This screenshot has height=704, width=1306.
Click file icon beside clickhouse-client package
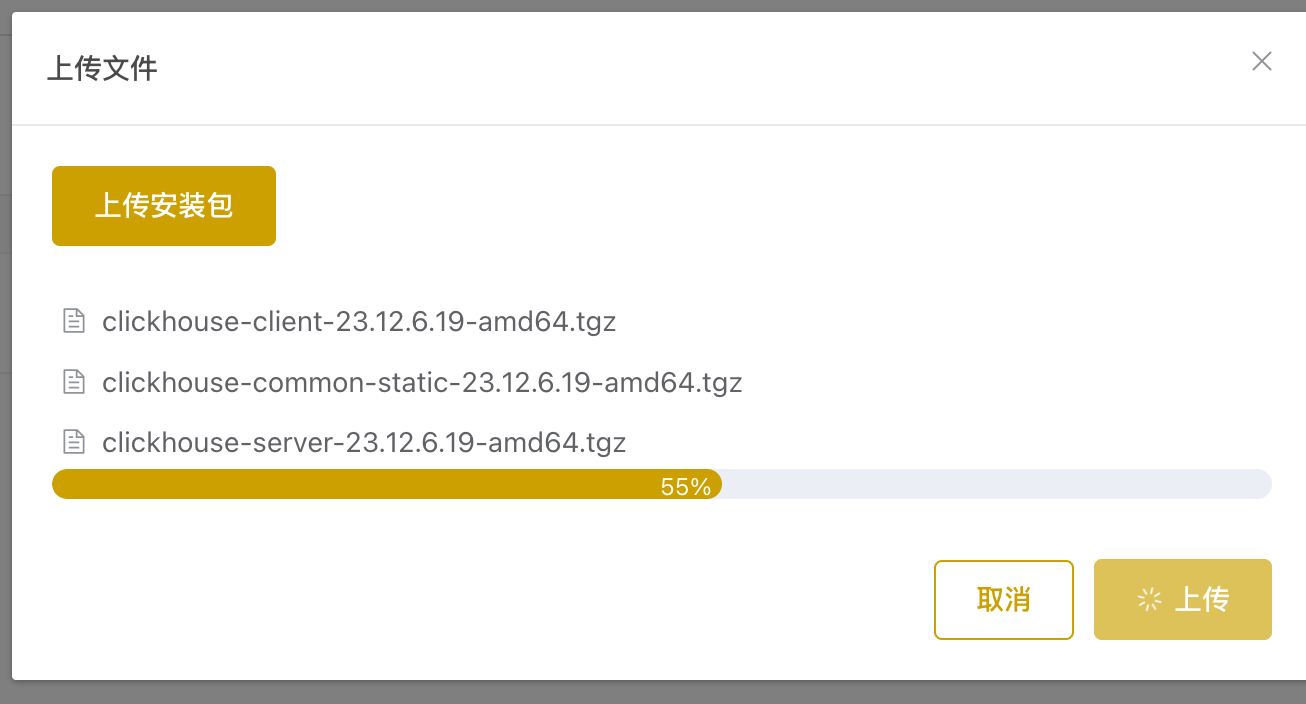[74, 321]
